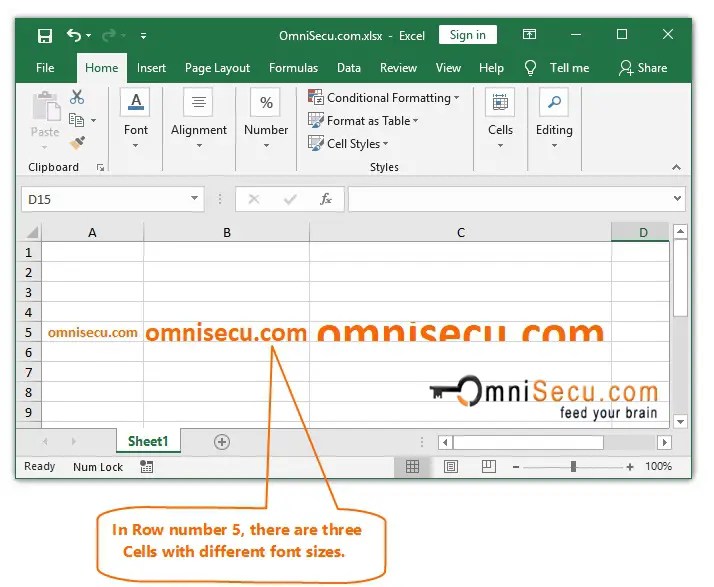The width and height of the screenshot is (714, 587).
Task: Switch to the Page Layout tab
Action: point(217,68)
